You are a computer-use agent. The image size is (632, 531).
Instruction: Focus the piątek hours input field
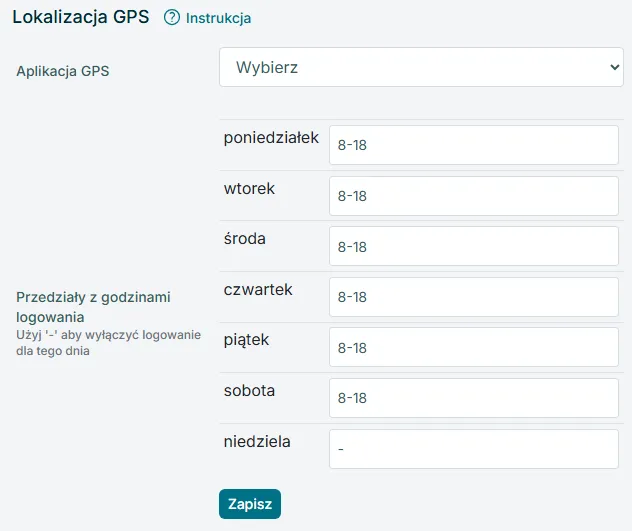pyautogui.click(x=474, y=347)
